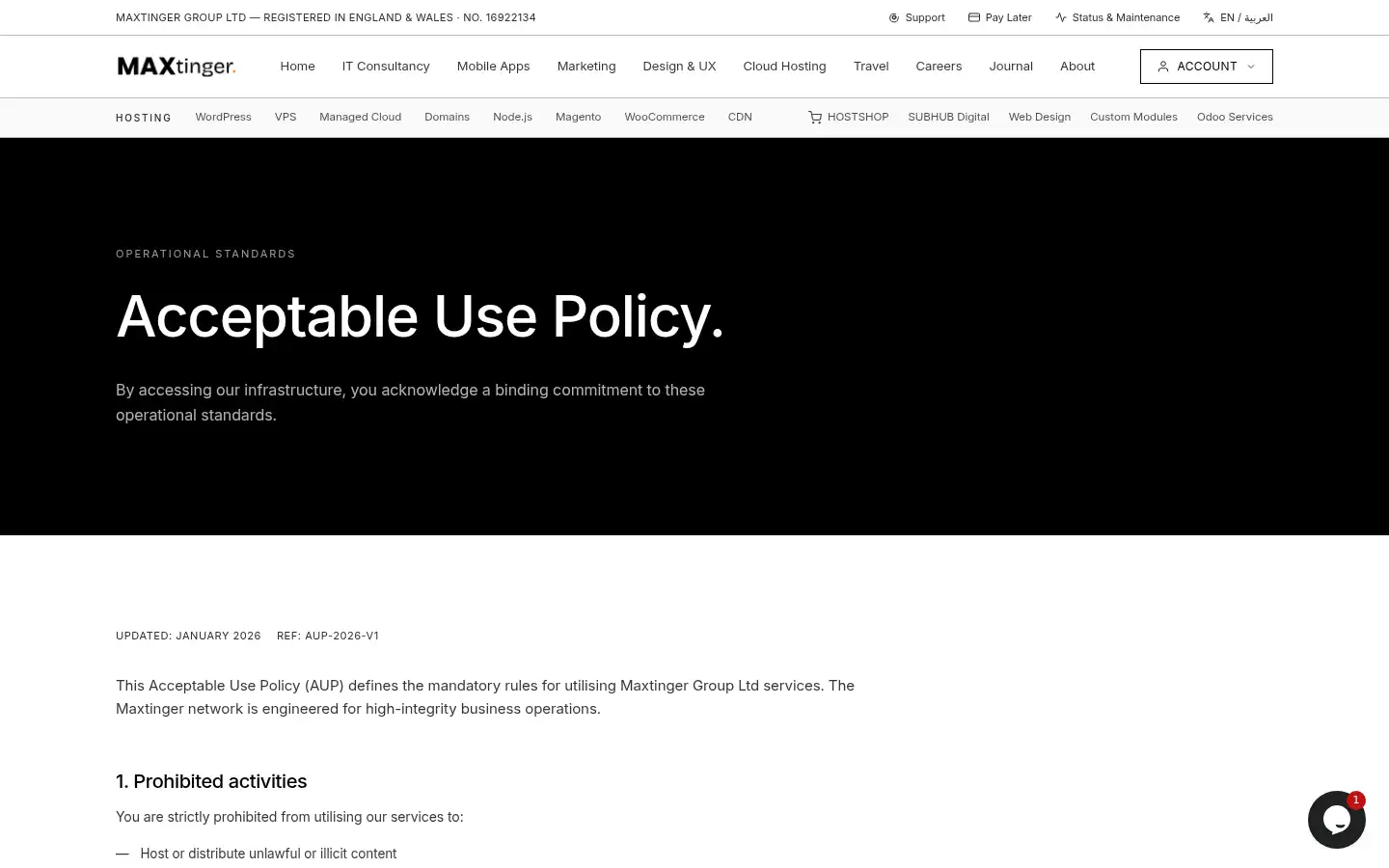Open WooCommerce hosting link

coord(665,117)
